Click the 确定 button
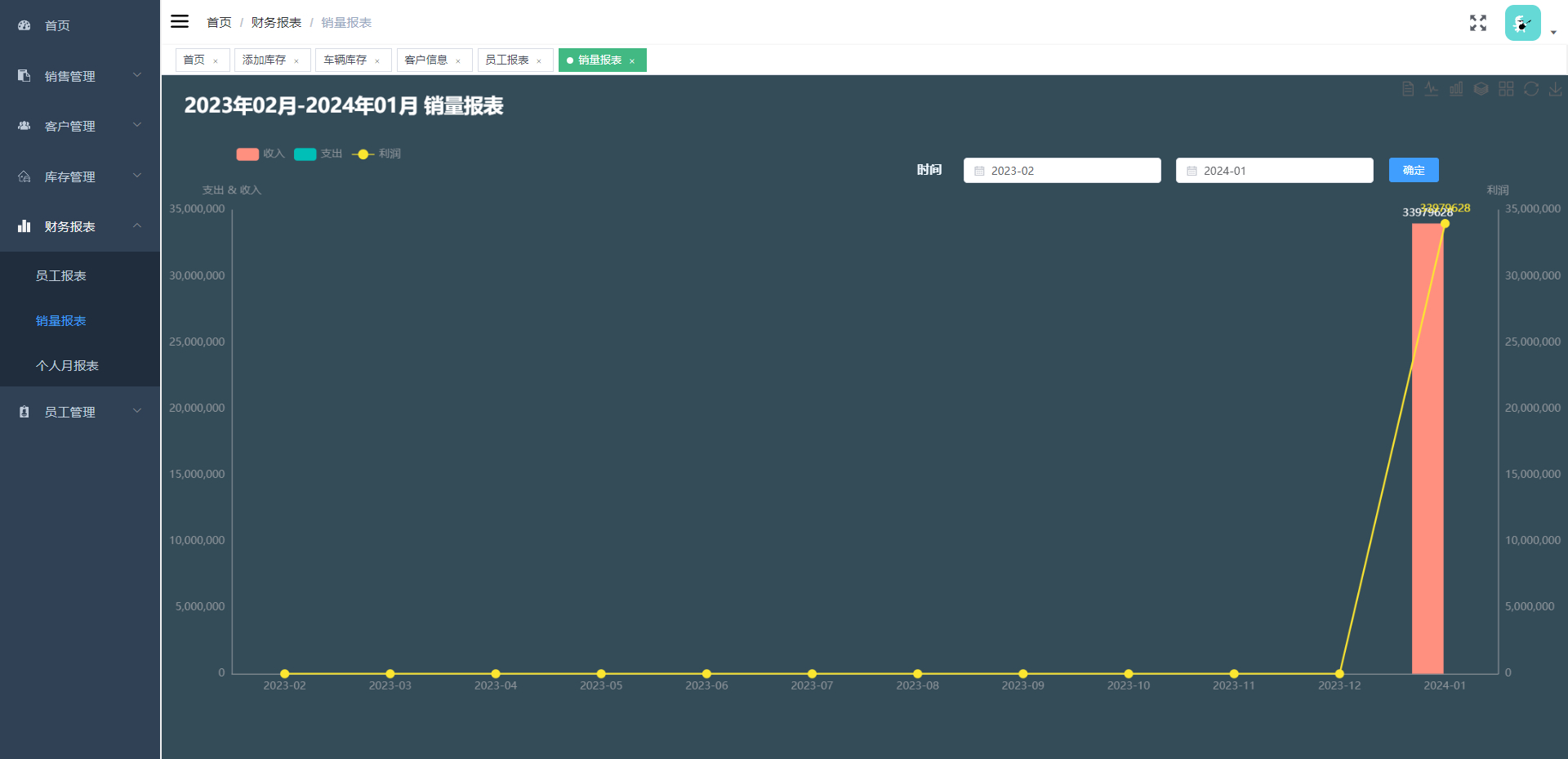The height and width of the screenshot is (759, 1568). coord(1413,170)
